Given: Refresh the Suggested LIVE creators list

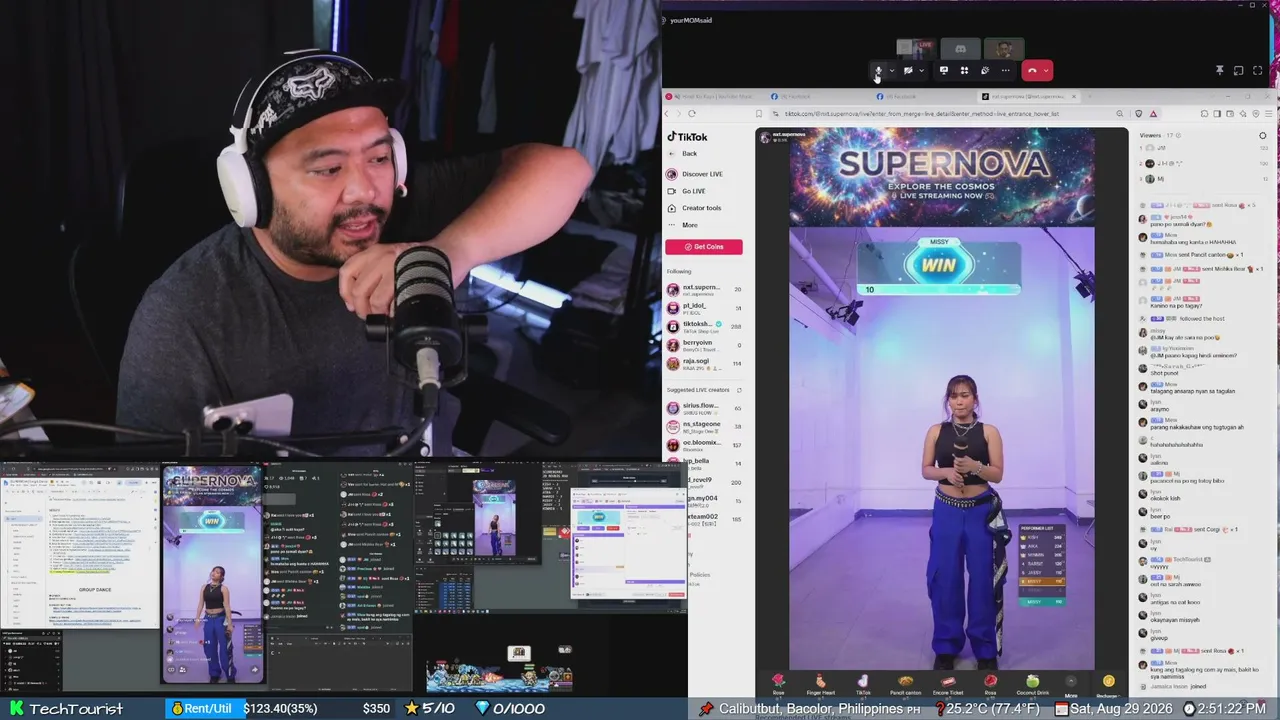Looking at the screenshot, I should (x=739, y=390).
